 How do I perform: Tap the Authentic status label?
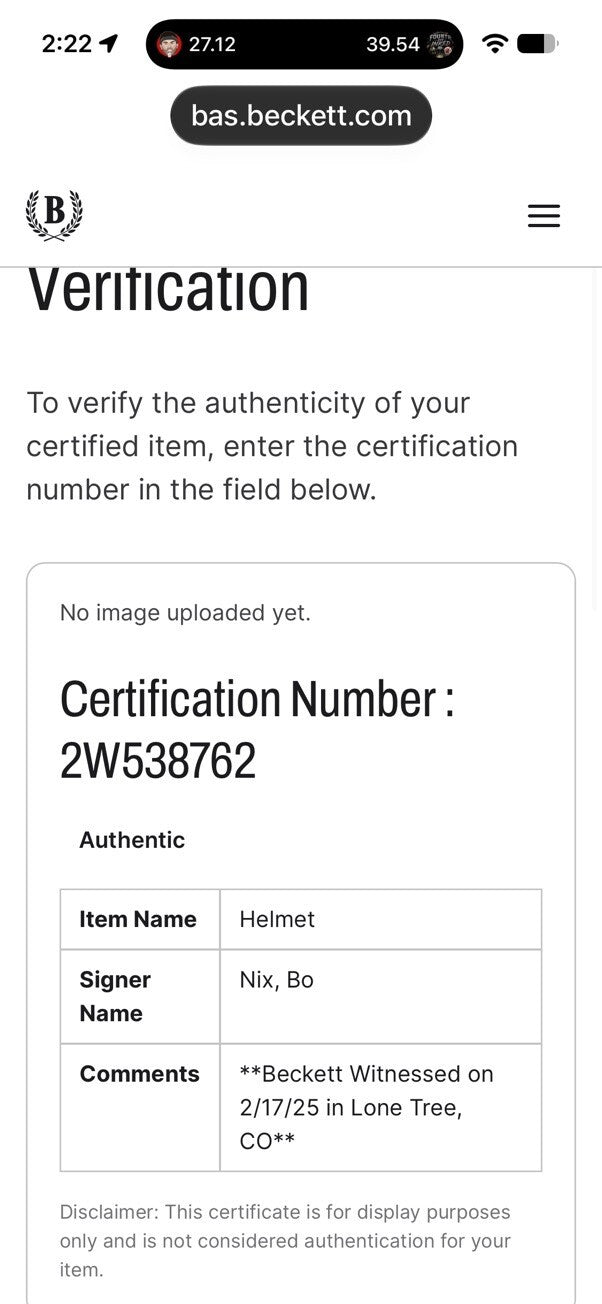tap(132, 840)
